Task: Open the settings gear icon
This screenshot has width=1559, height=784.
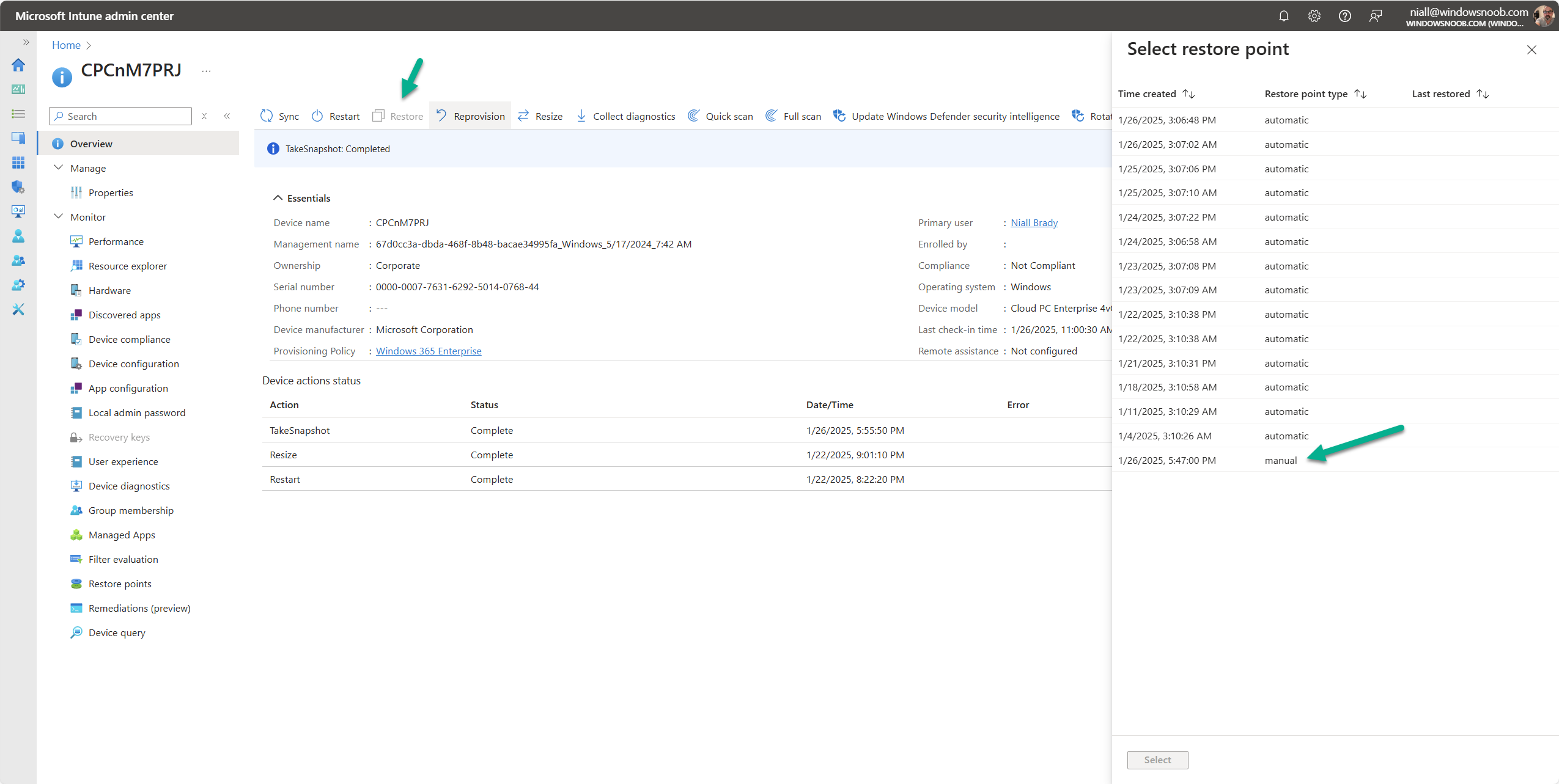Action: coord(1314,16)
